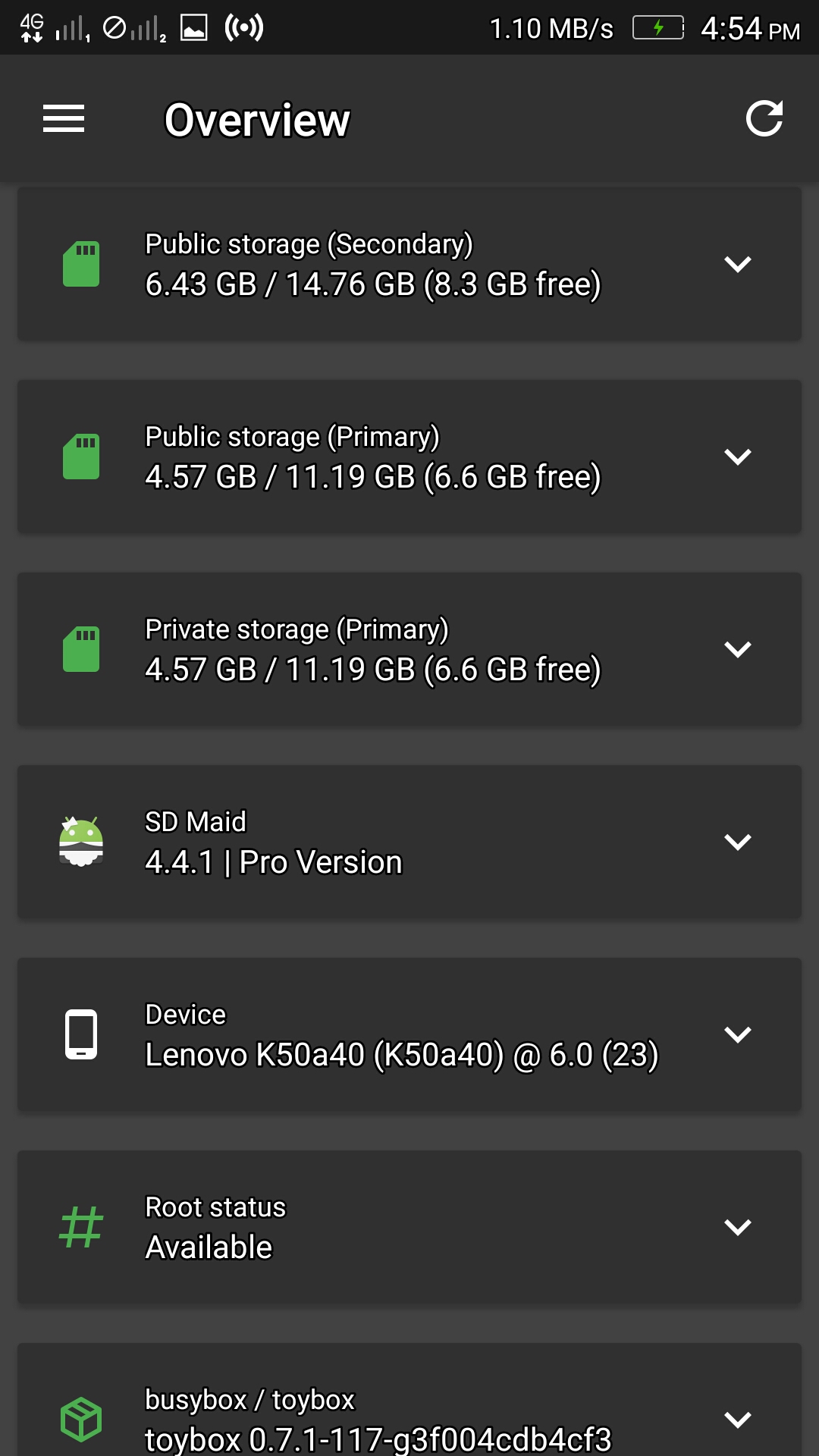This screenshot has height=1456, width=819.
Task: Expand the Root status chevron
Action: 738,1227
